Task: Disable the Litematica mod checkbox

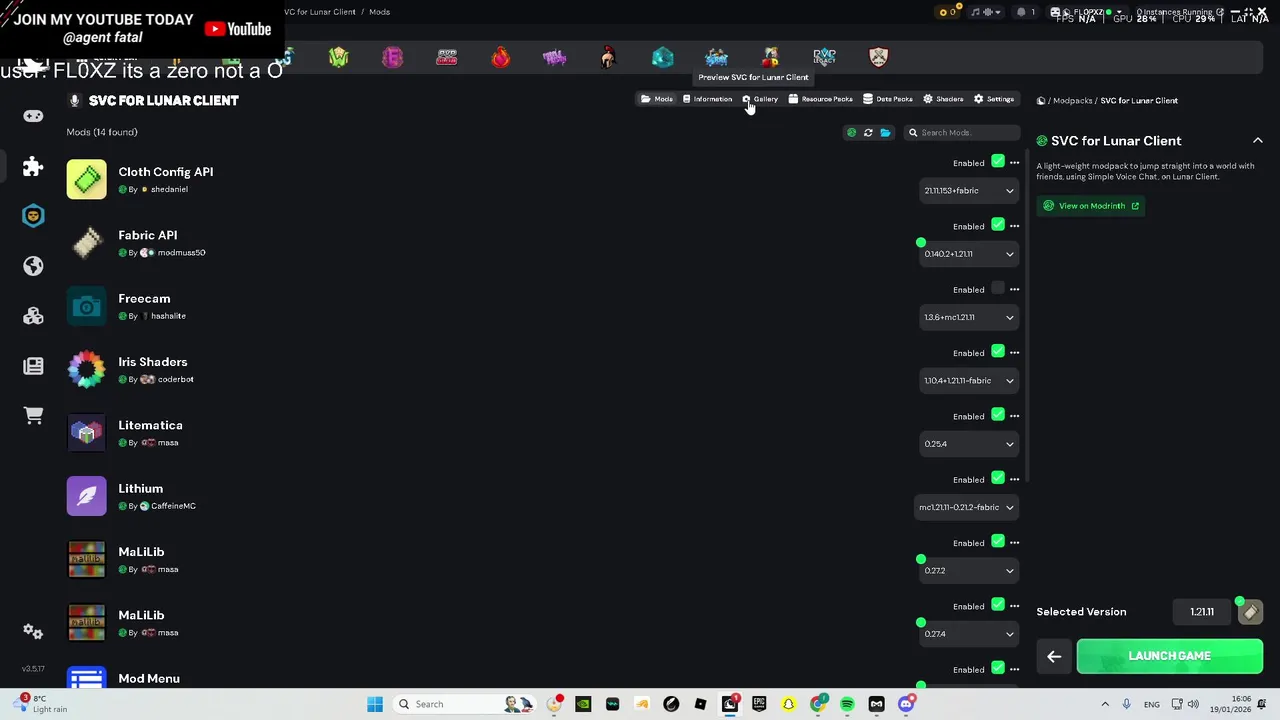Action: tap(998, 415)
